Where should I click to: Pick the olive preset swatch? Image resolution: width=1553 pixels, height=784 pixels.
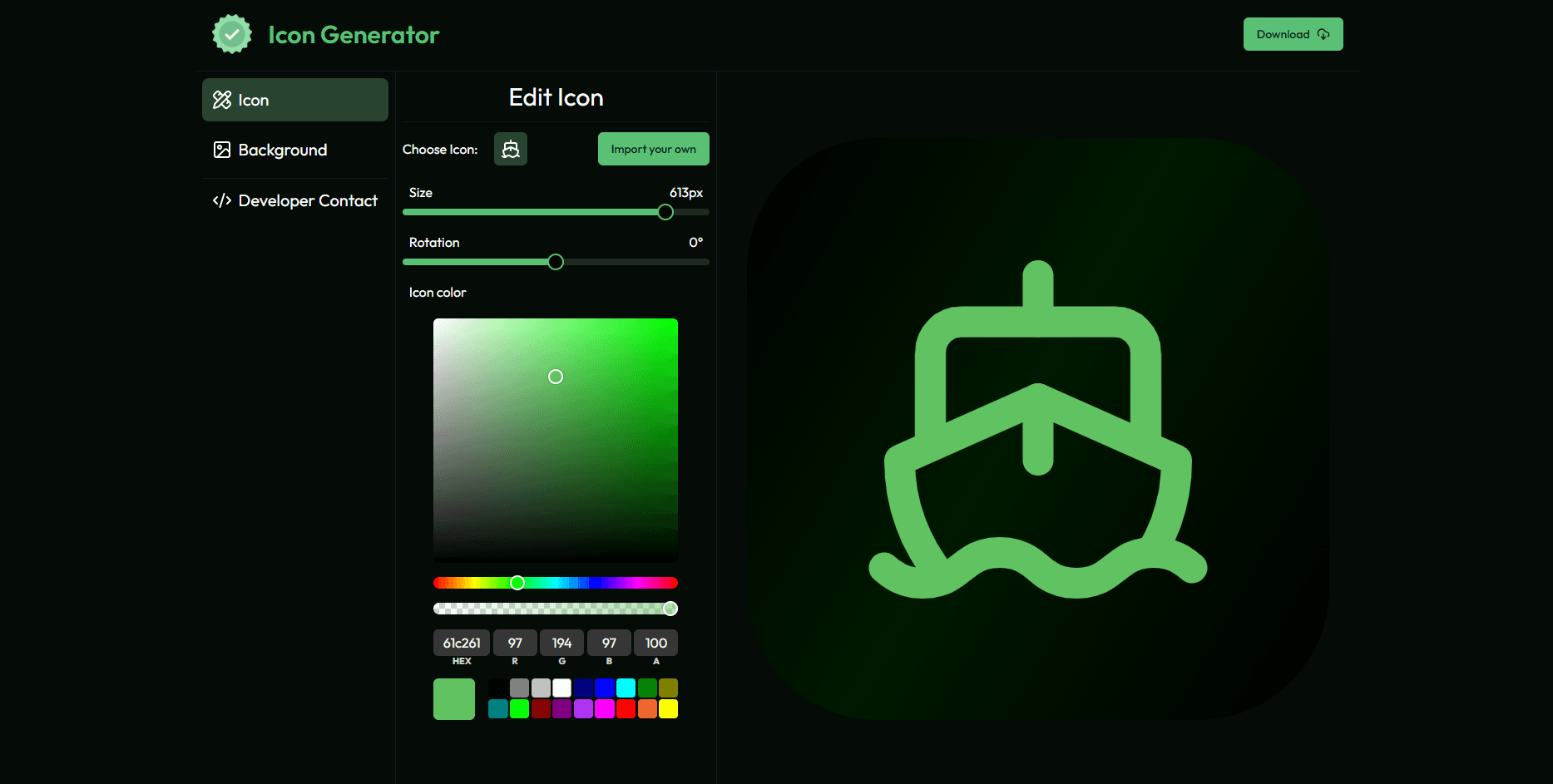click(x=669, y=688)
